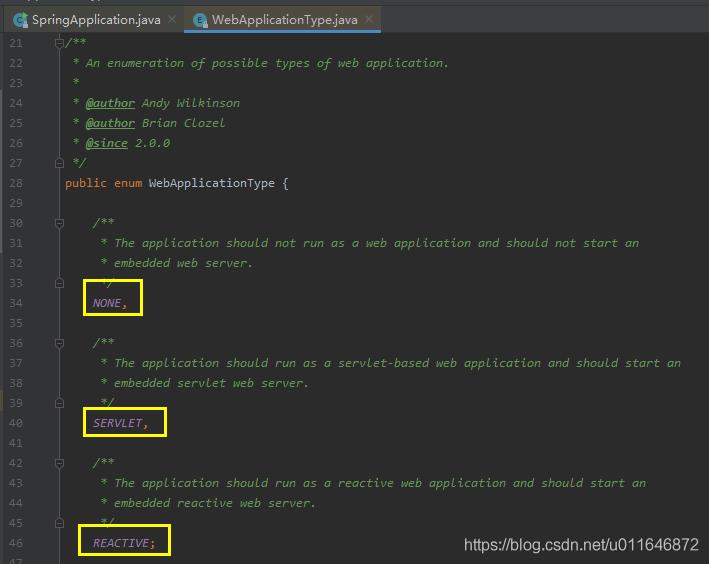Collapse the class Javadoc comment at line 21
Viewport: 709px width, 564px height.
[x=59, y=43]
